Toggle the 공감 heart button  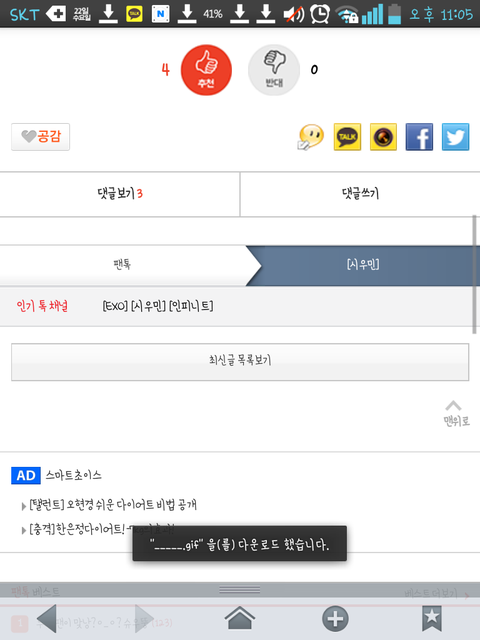pos(40,137)
